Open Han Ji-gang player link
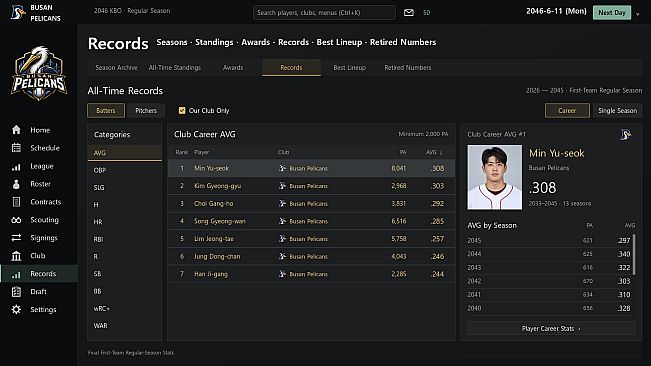 pyautogui.click(x=211, y=274)
